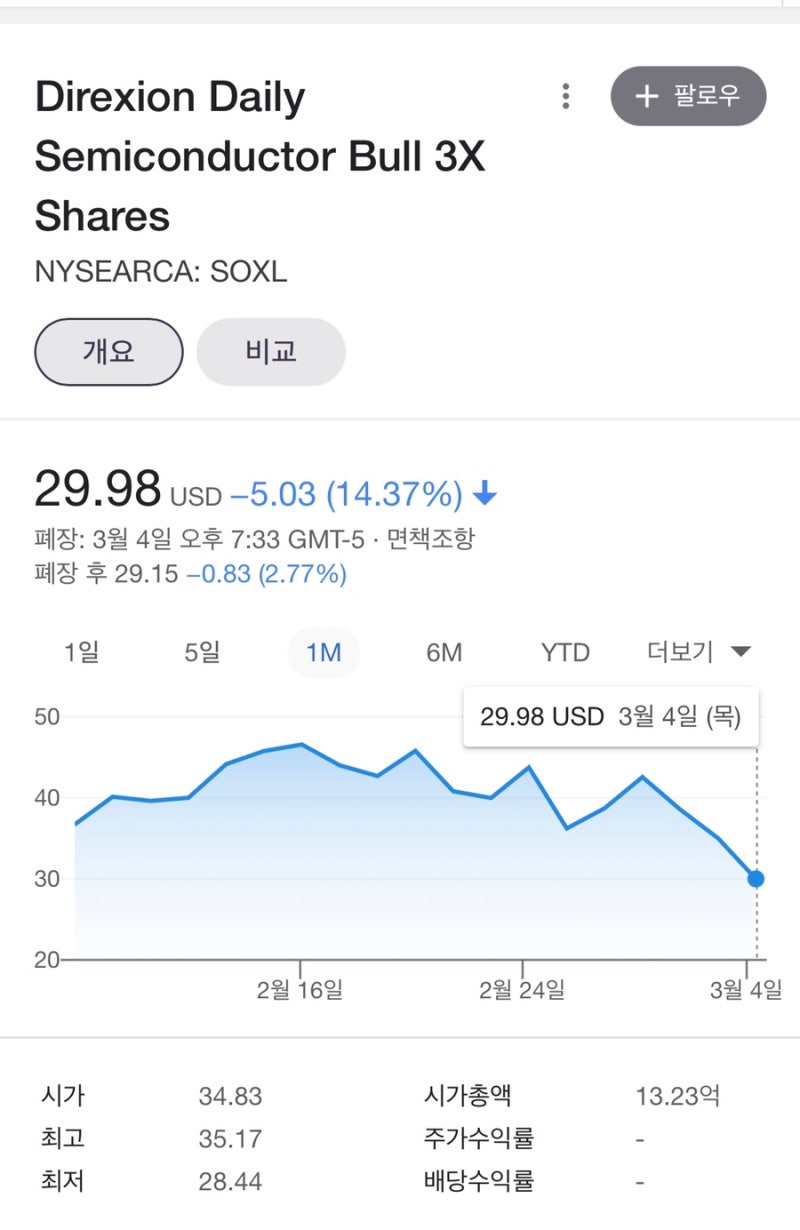Click the 시가총액 value 13.23억

pyautogui.click(x=677, y=1096)
